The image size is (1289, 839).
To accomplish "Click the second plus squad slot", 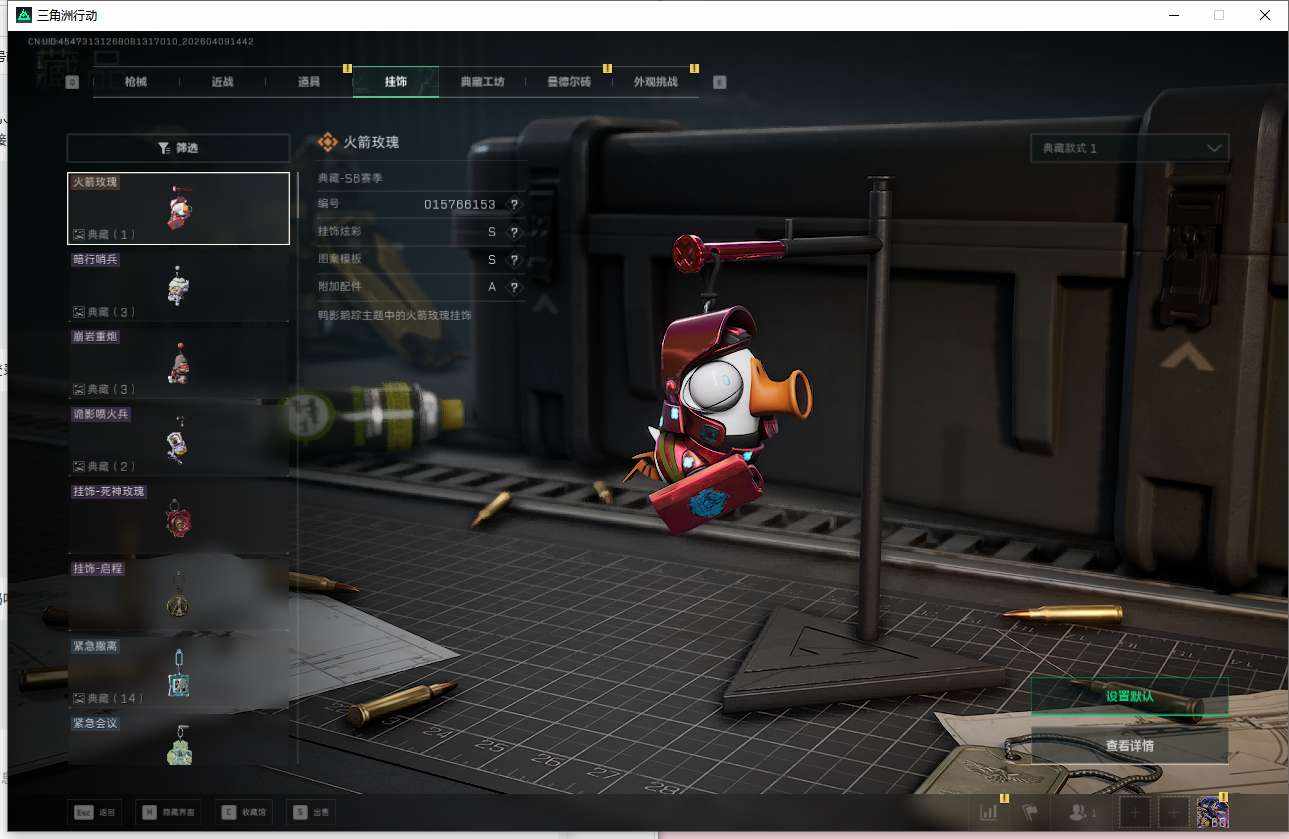I will pos(1174,813).
